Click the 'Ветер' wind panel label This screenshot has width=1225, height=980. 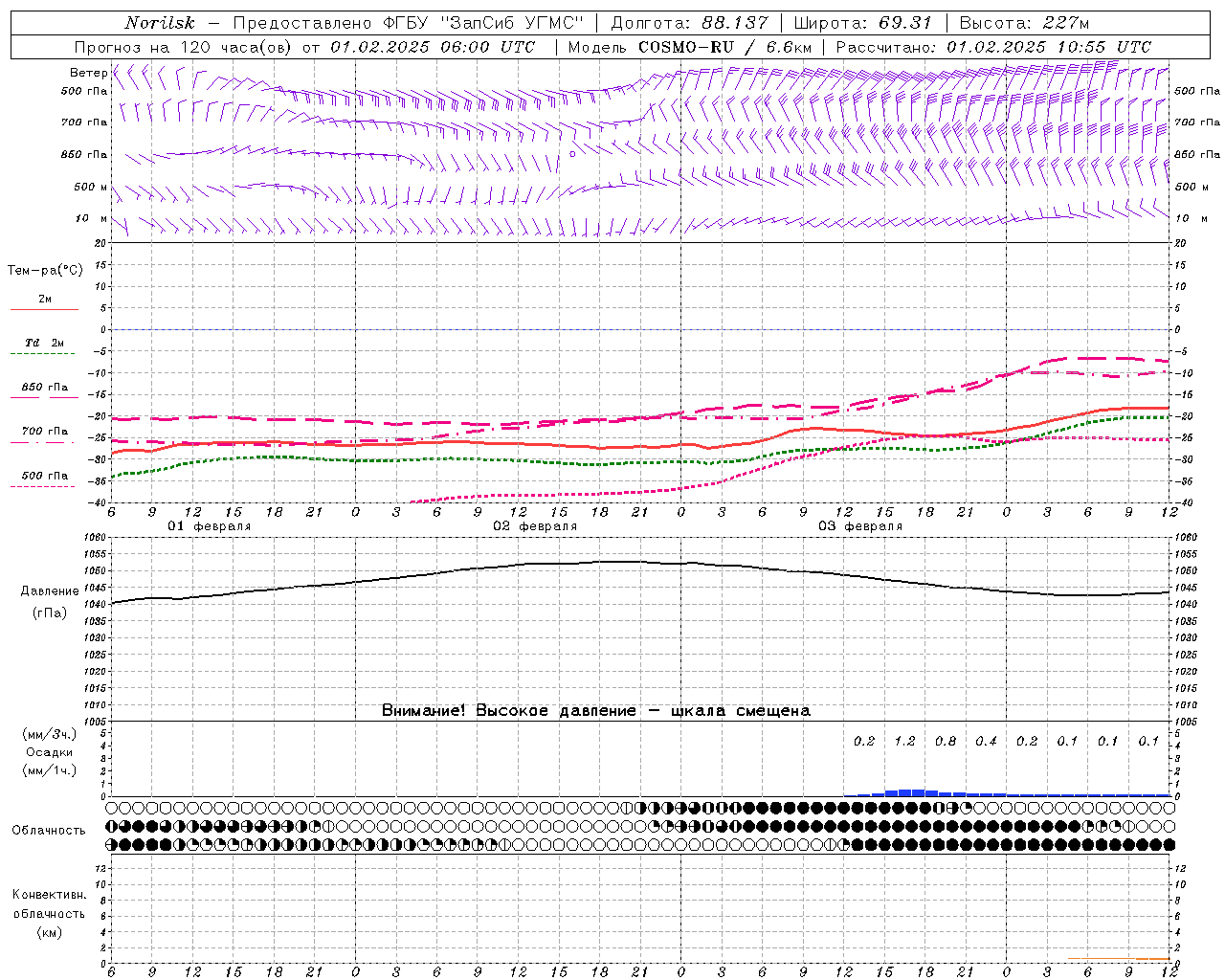click(x=88, y=73)
